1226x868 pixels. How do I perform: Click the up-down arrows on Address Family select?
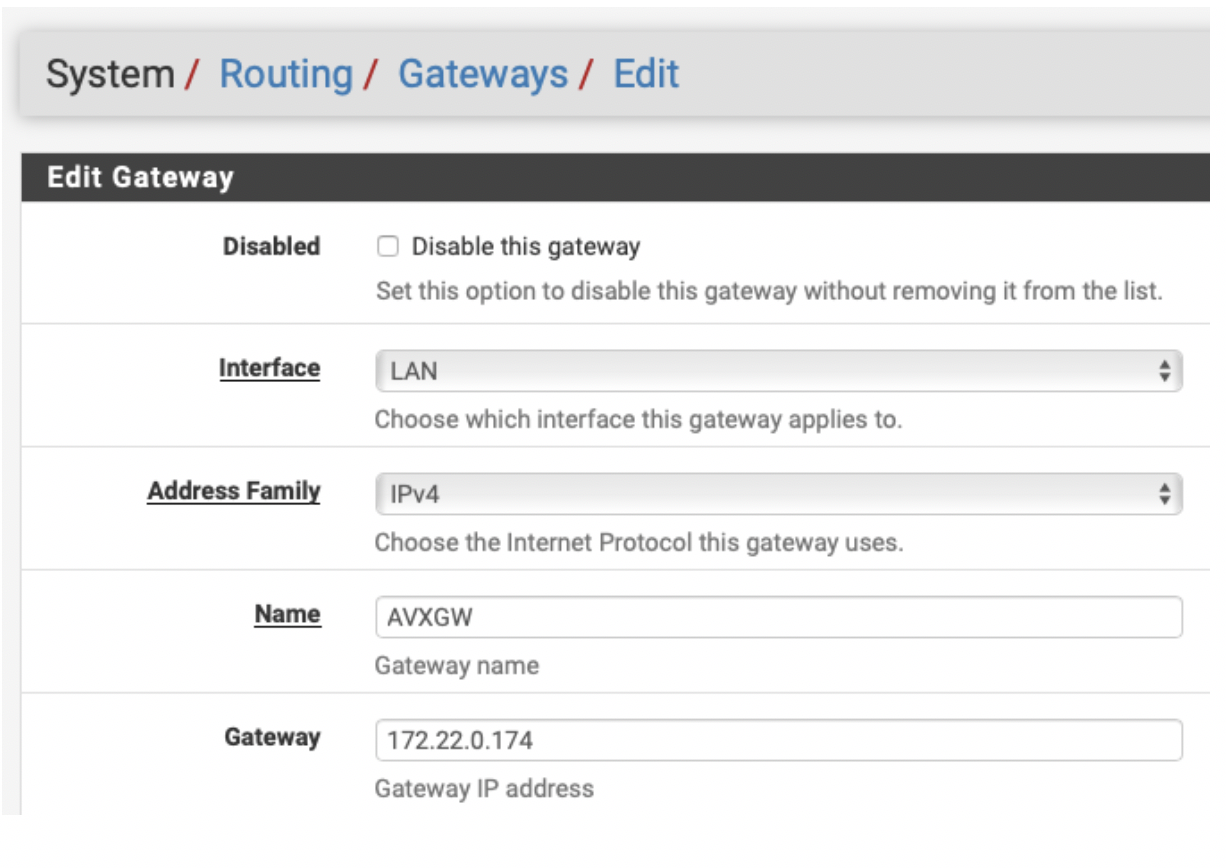coord(1164,494)
